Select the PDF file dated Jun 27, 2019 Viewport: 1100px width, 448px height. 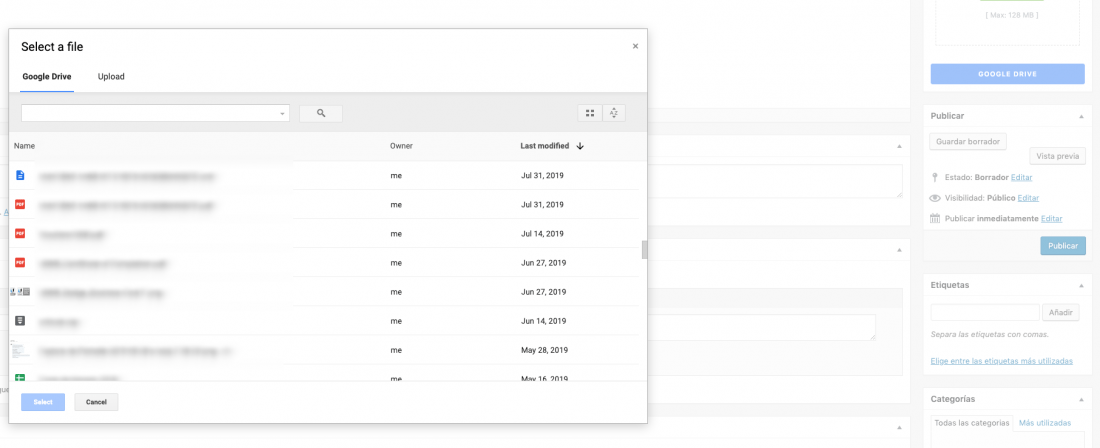20,263
